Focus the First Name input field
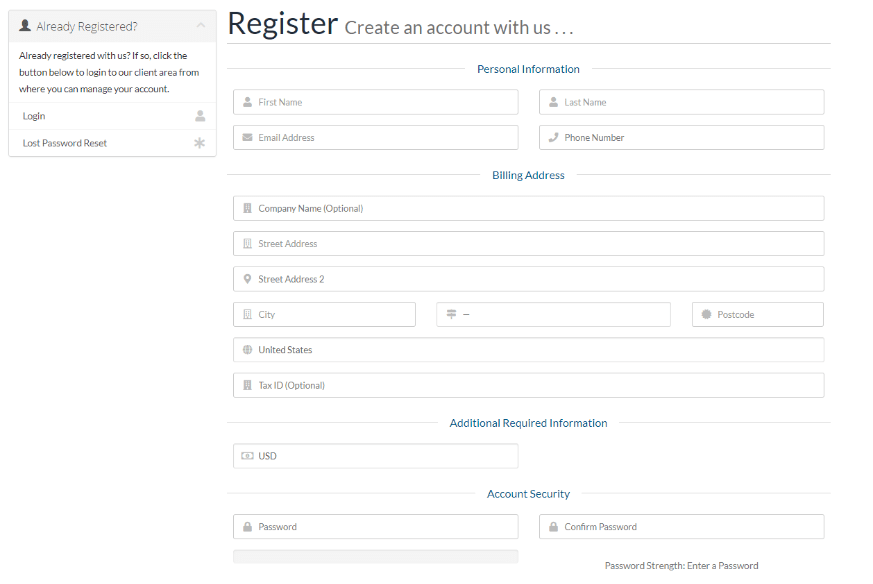This screenshot has width=873, height=584. tap(376, 102)
